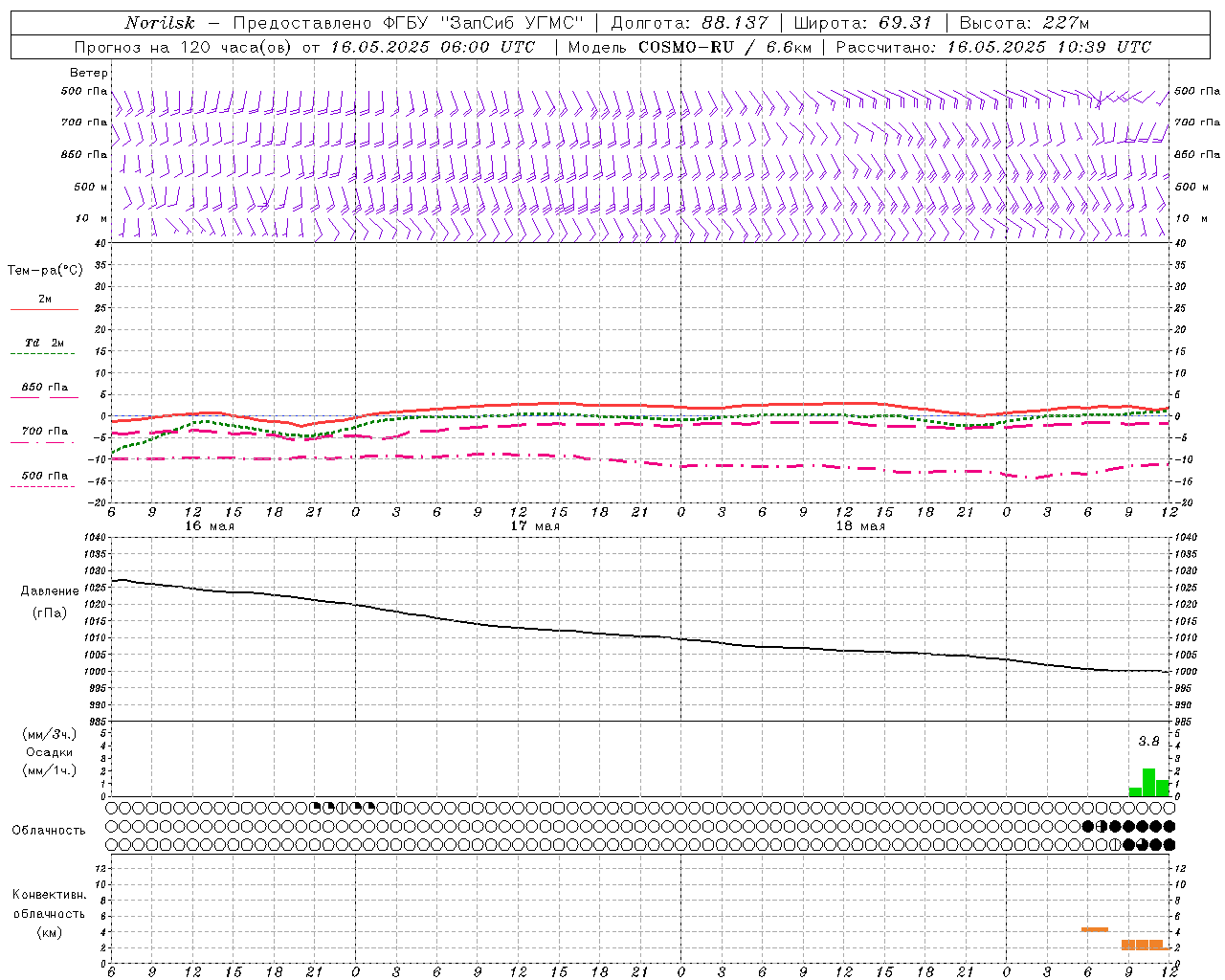
Task: Click the dashed swatch under 'Td 2м'
Action: point(44,354)
